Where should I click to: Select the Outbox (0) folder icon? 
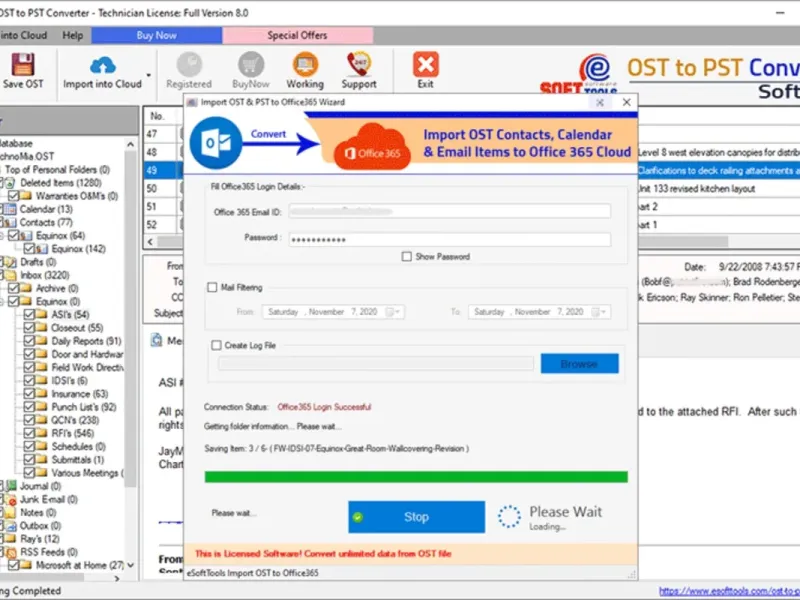(x=11, y=526)
